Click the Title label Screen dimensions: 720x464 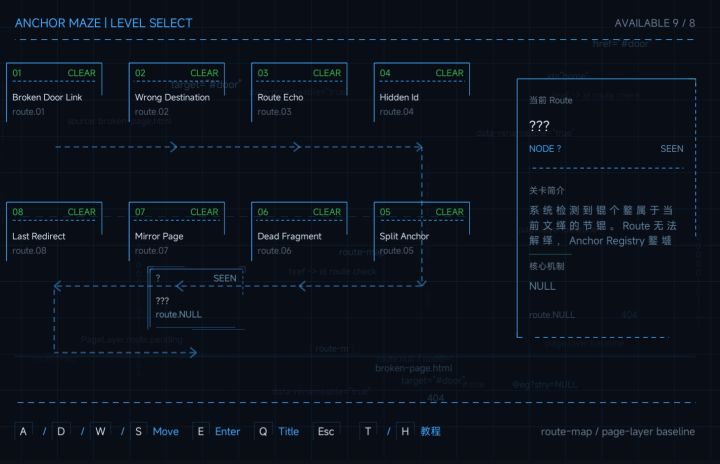[288, 431]
